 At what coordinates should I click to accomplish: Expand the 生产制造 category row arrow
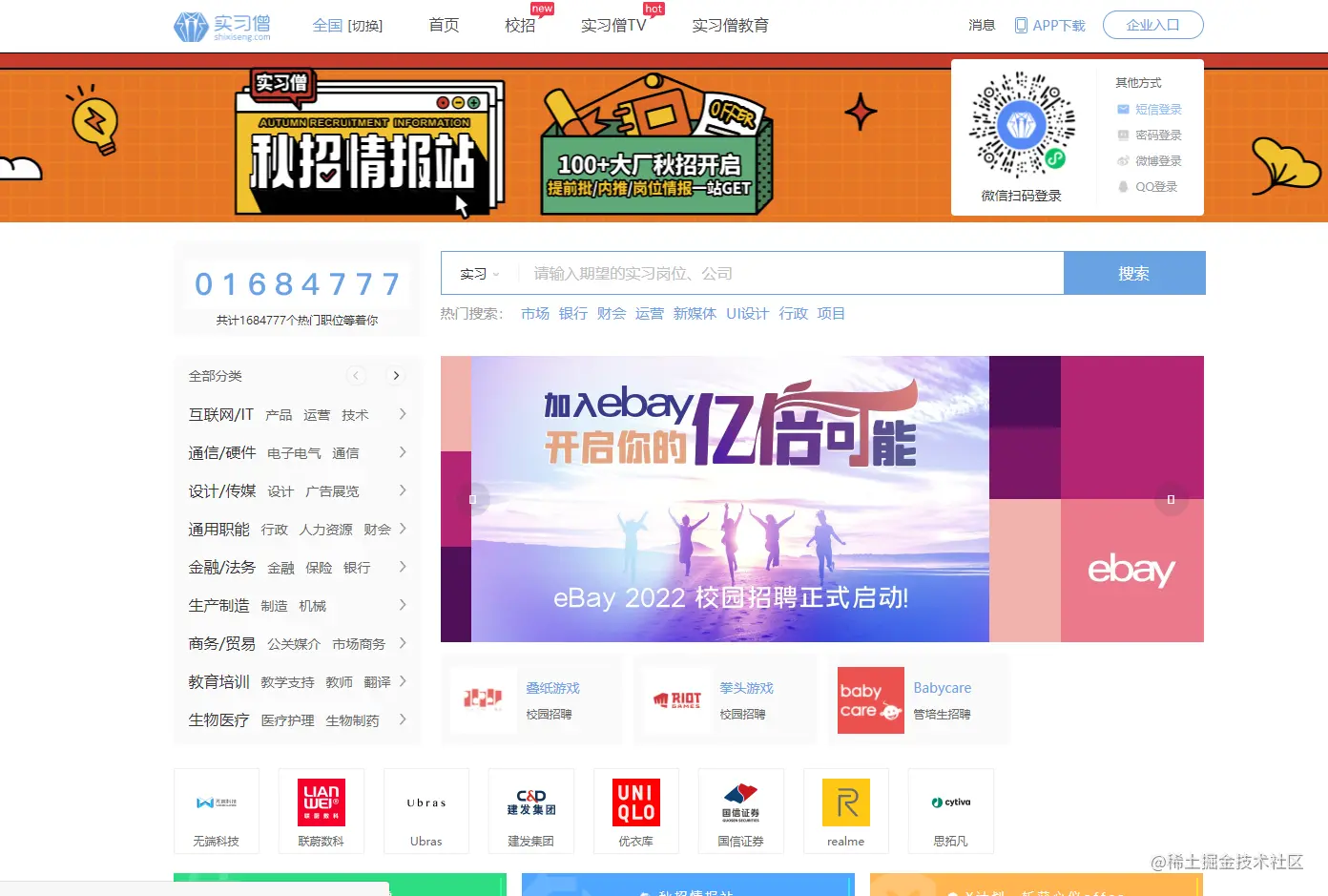pyautogui.click(x=403, y=605)
